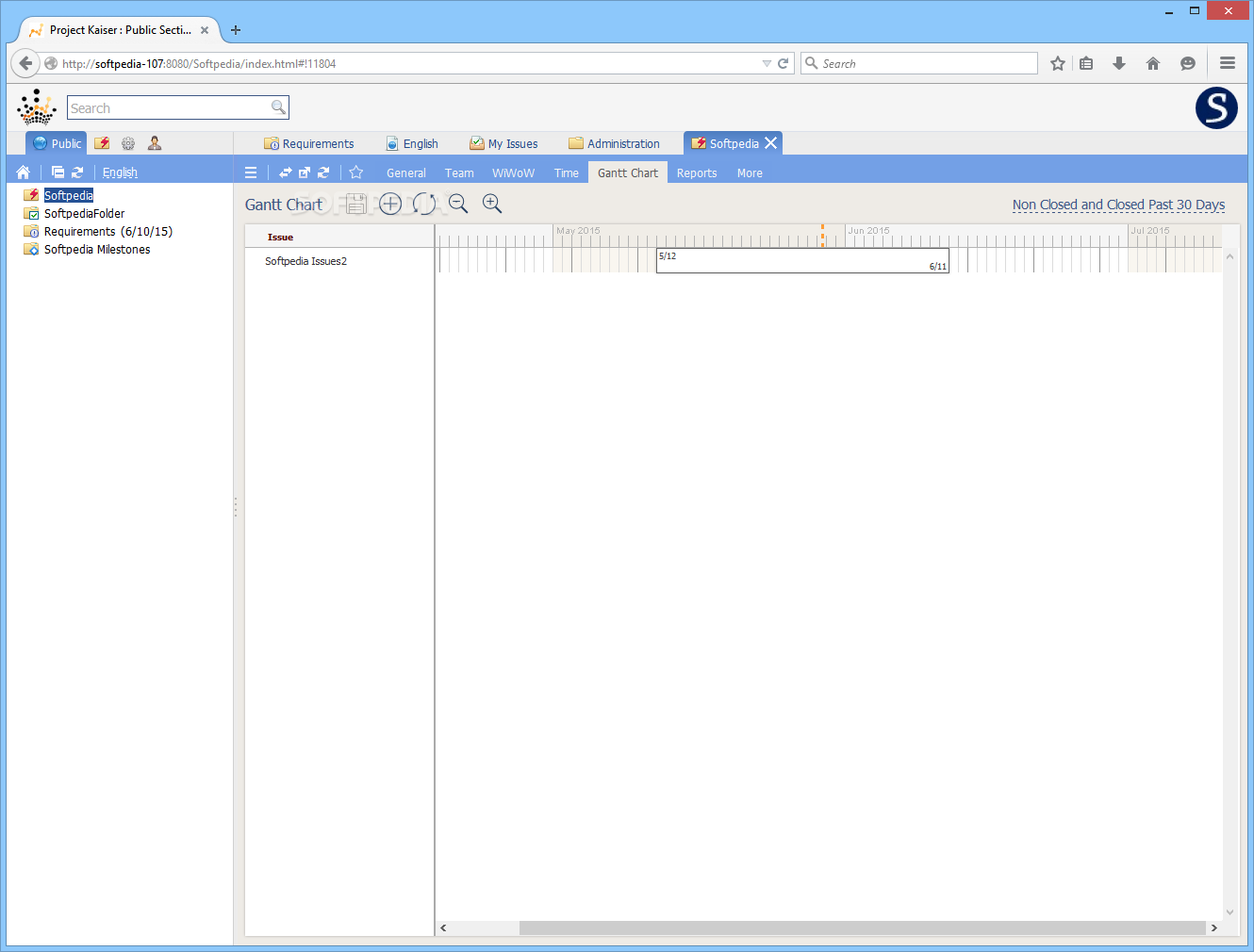Image resolution: width=1254 pixels, height=952 pixels.
Task: Switch to the WiWoW tab
Action: (513, 172)
